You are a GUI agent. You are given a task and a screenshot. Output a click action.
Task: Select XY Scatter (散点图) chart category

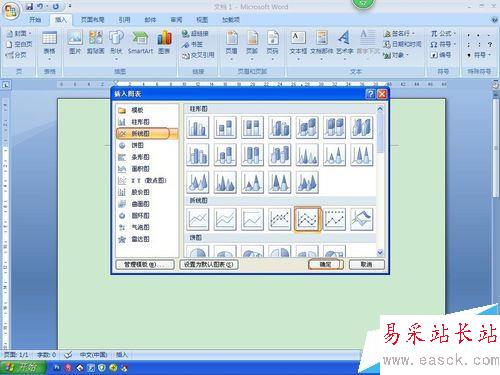147,180
